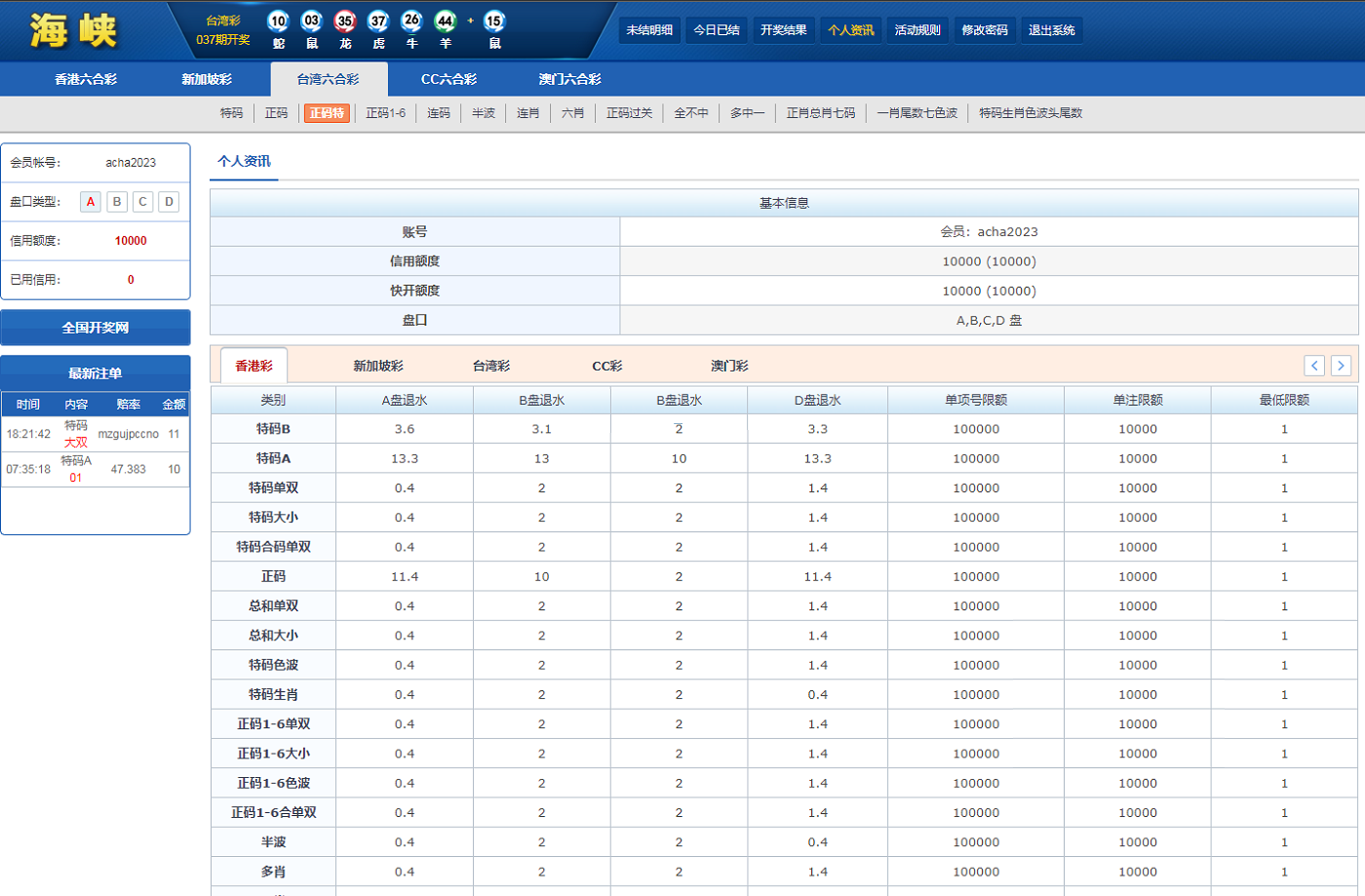Select handicap type A
The image size is (1365, 896).
click(x=91, y=202)
